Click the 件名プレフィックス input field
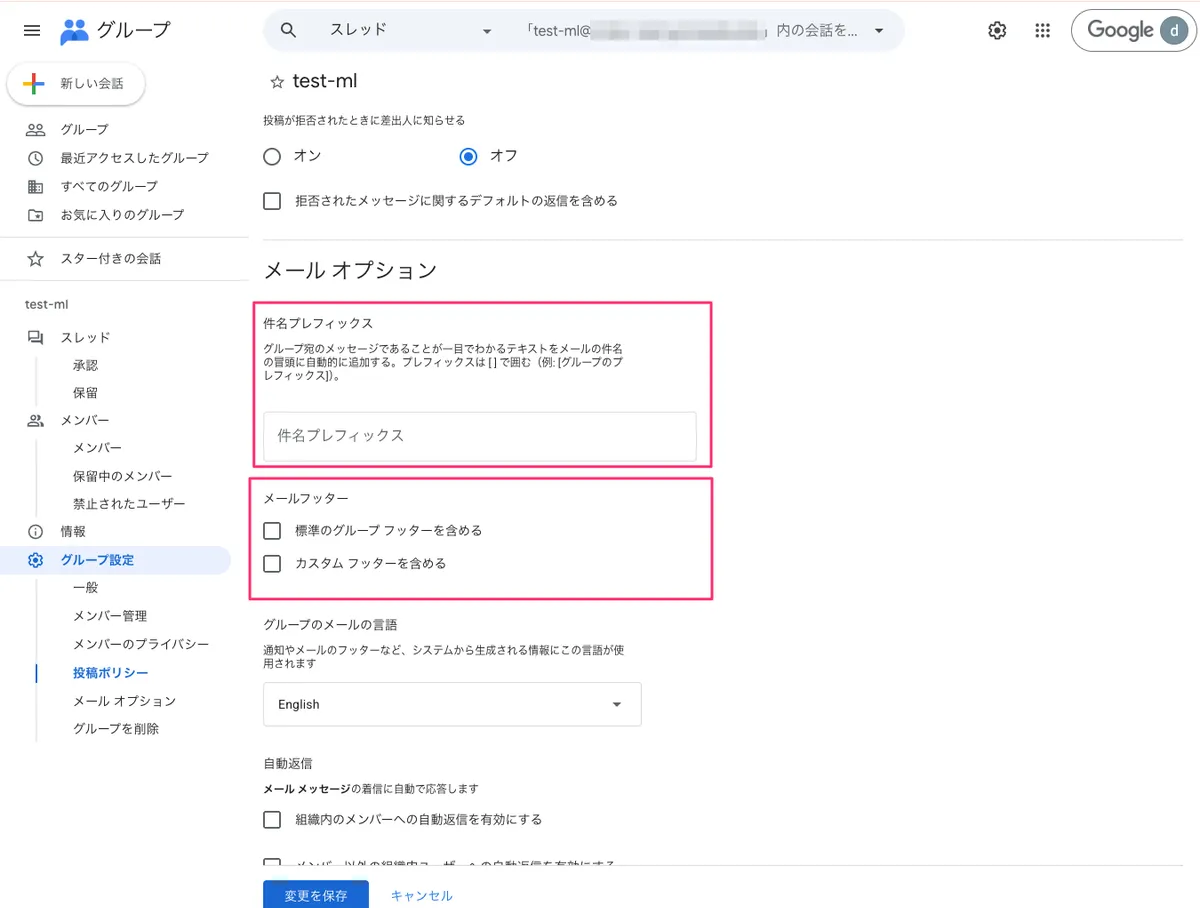1200x908 pixels. tap(480, 436)
